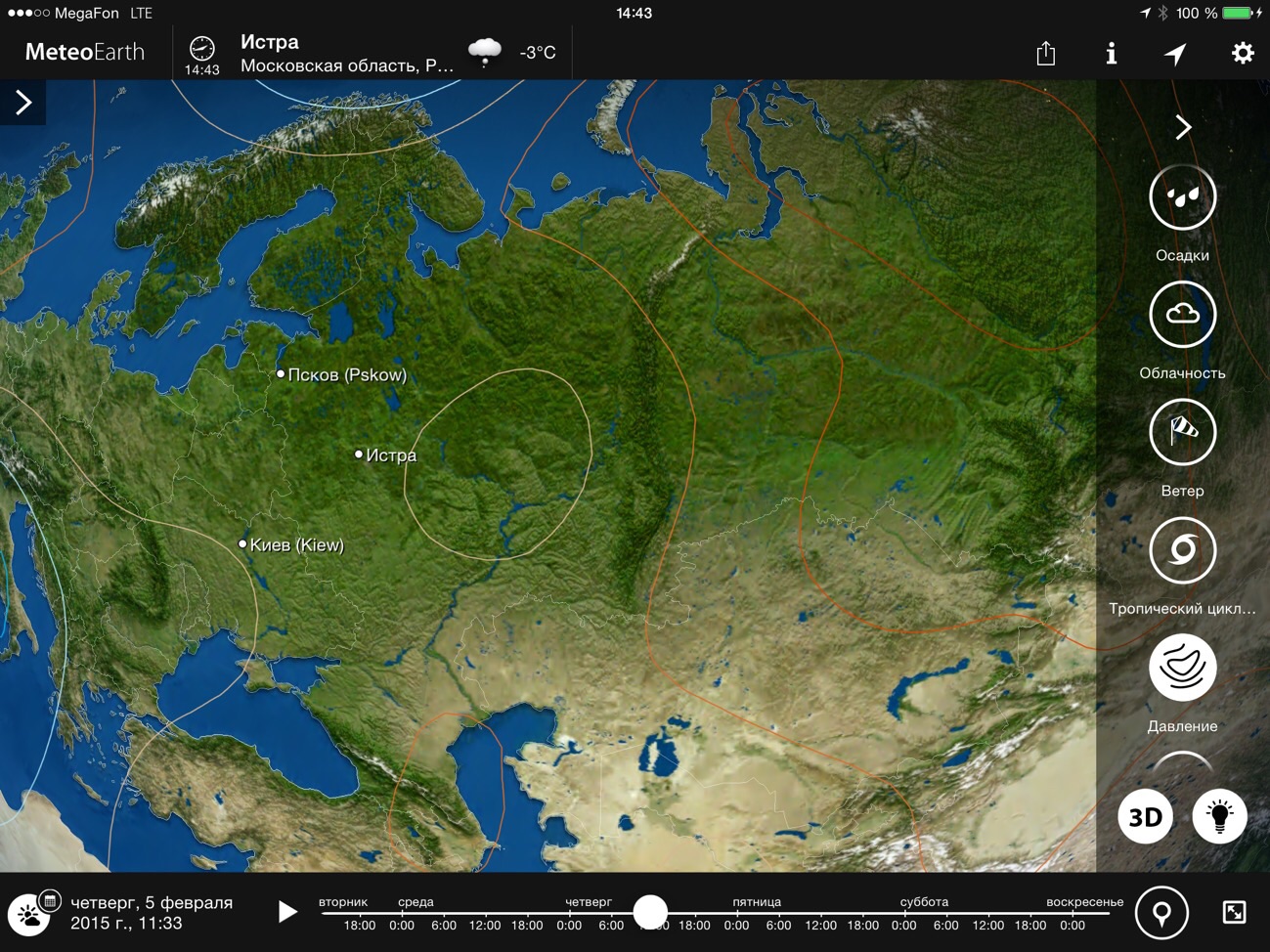The image size is (1270, 952).
Task: Tap the map pin button
Action: click(x=1161, y=913)
